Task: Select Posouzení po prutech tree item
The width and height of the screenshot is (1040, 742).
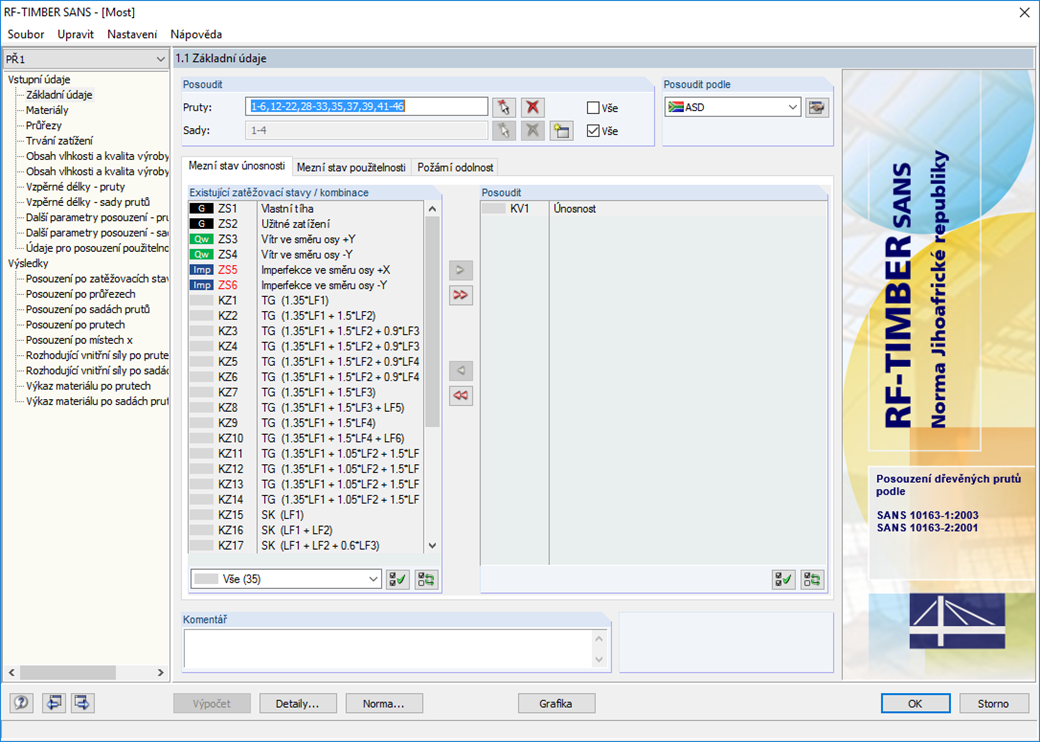Action: coord(75,325)
